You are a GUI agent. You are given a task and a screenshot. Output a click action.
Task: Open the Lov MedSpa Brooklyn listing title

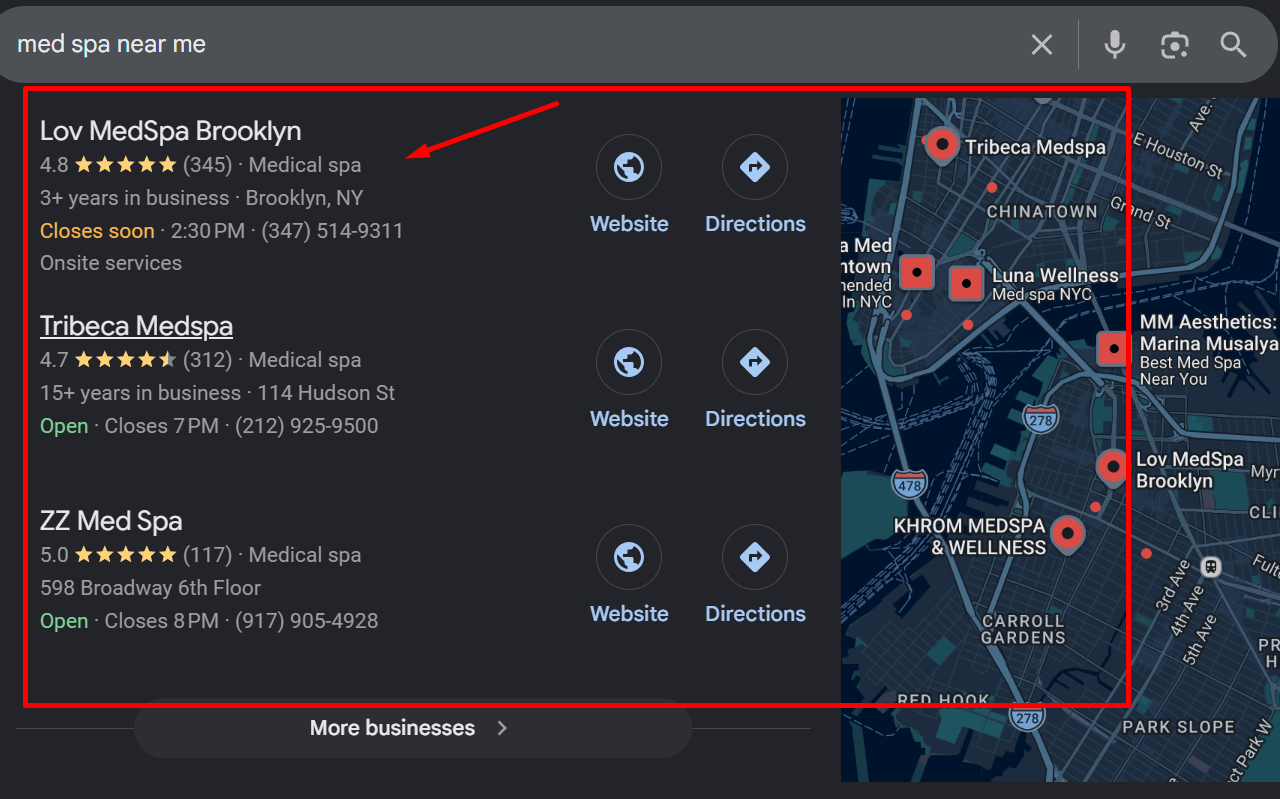coord(171,131)
